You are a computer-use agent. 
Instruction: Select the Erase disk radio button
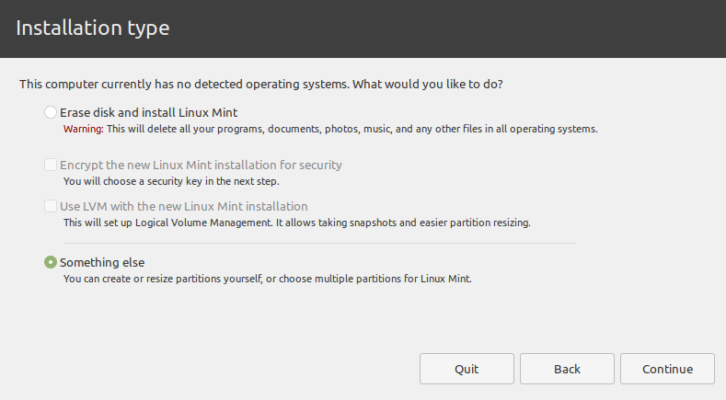[x=50, y=113]
